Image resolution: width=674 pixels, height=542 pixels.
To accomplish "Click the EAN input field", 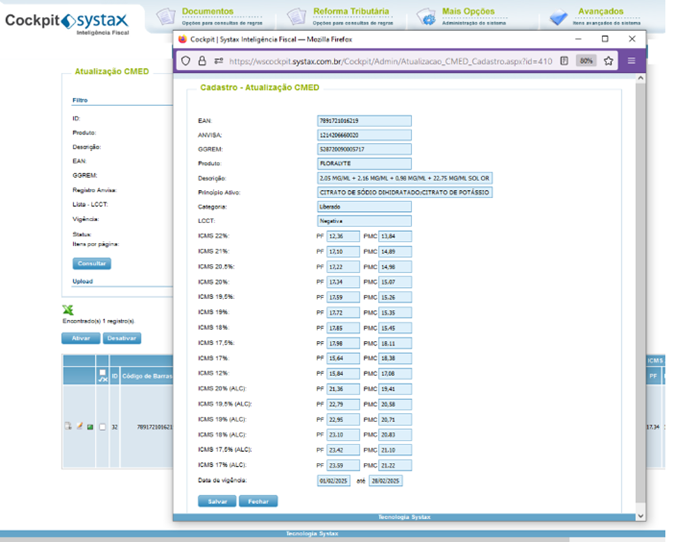I will click(x=364, y=121).
